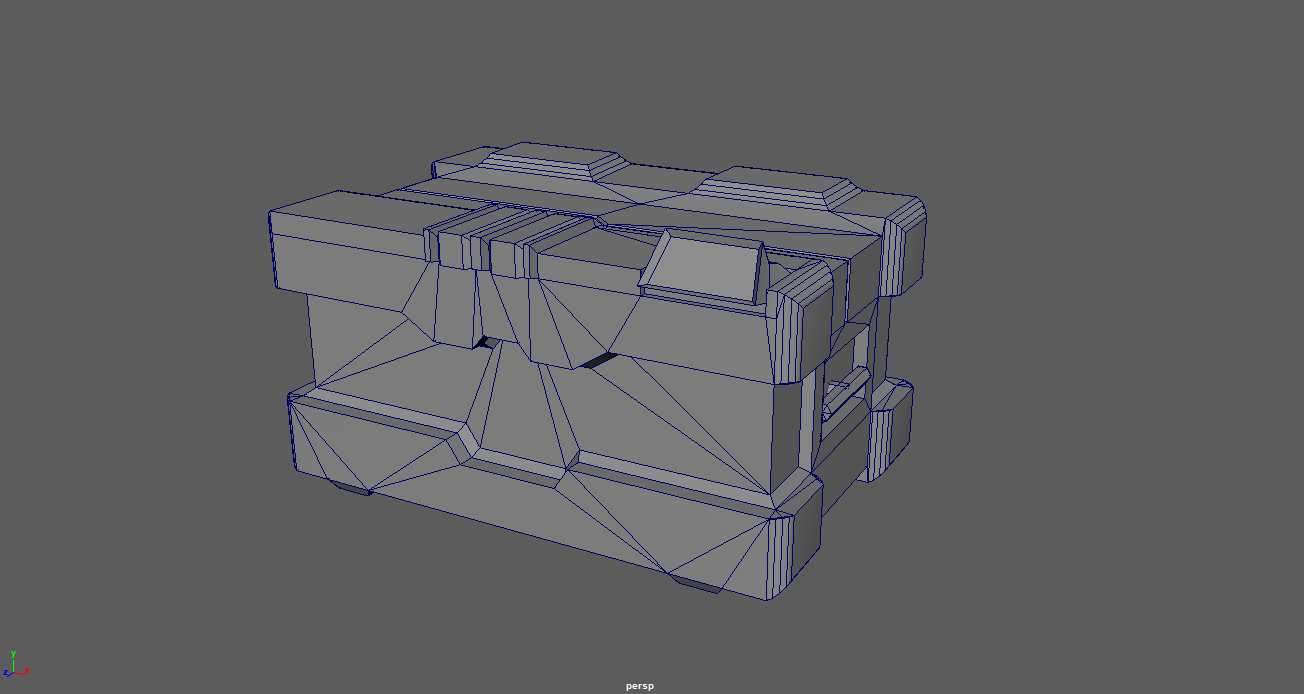1304x694 pixels.
Task: Select the front right foot under the crate
Action: [x=696, y=584]
